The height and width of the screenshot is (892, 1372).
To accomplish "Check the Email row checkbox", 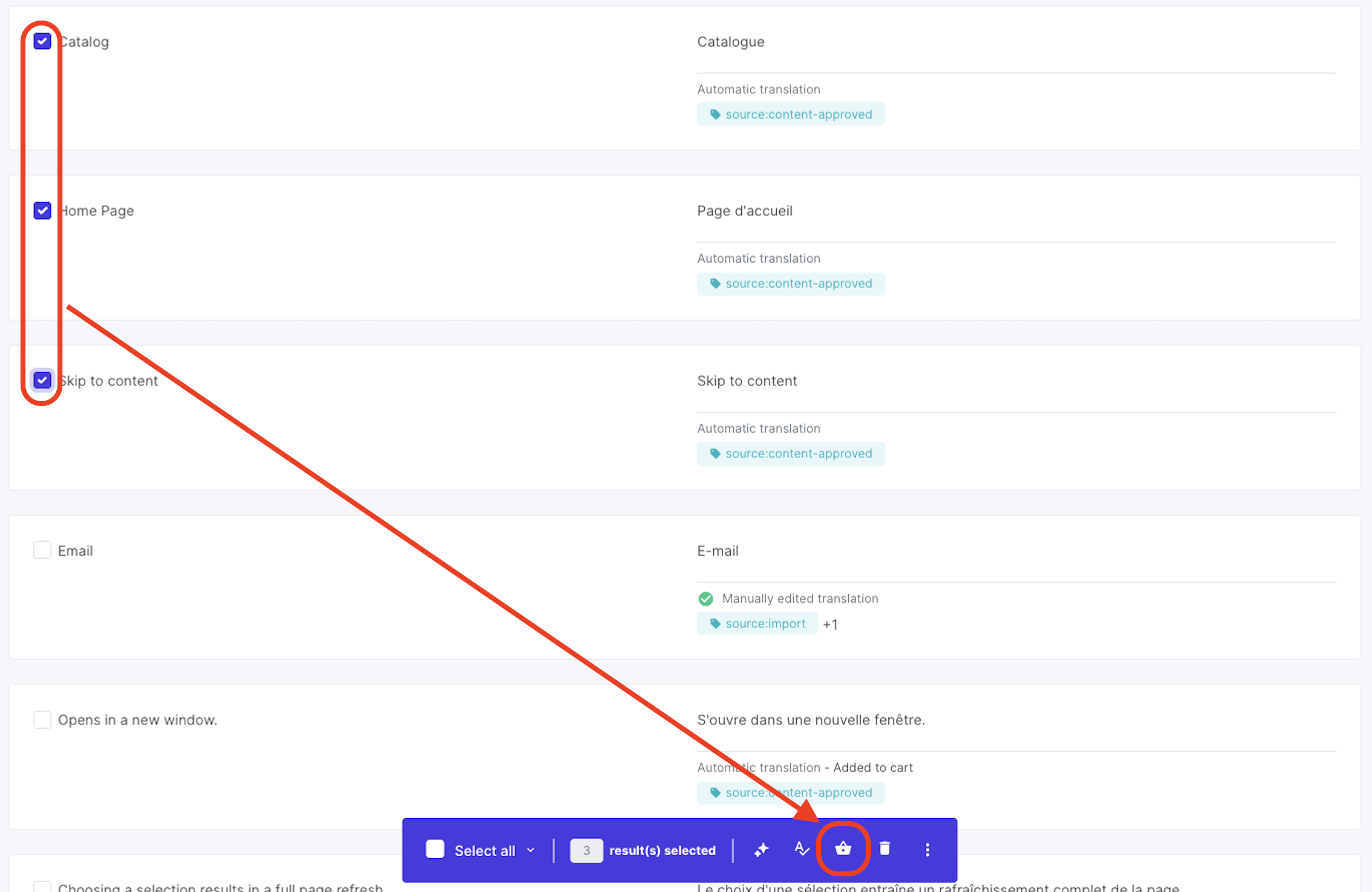I will 42,550.
